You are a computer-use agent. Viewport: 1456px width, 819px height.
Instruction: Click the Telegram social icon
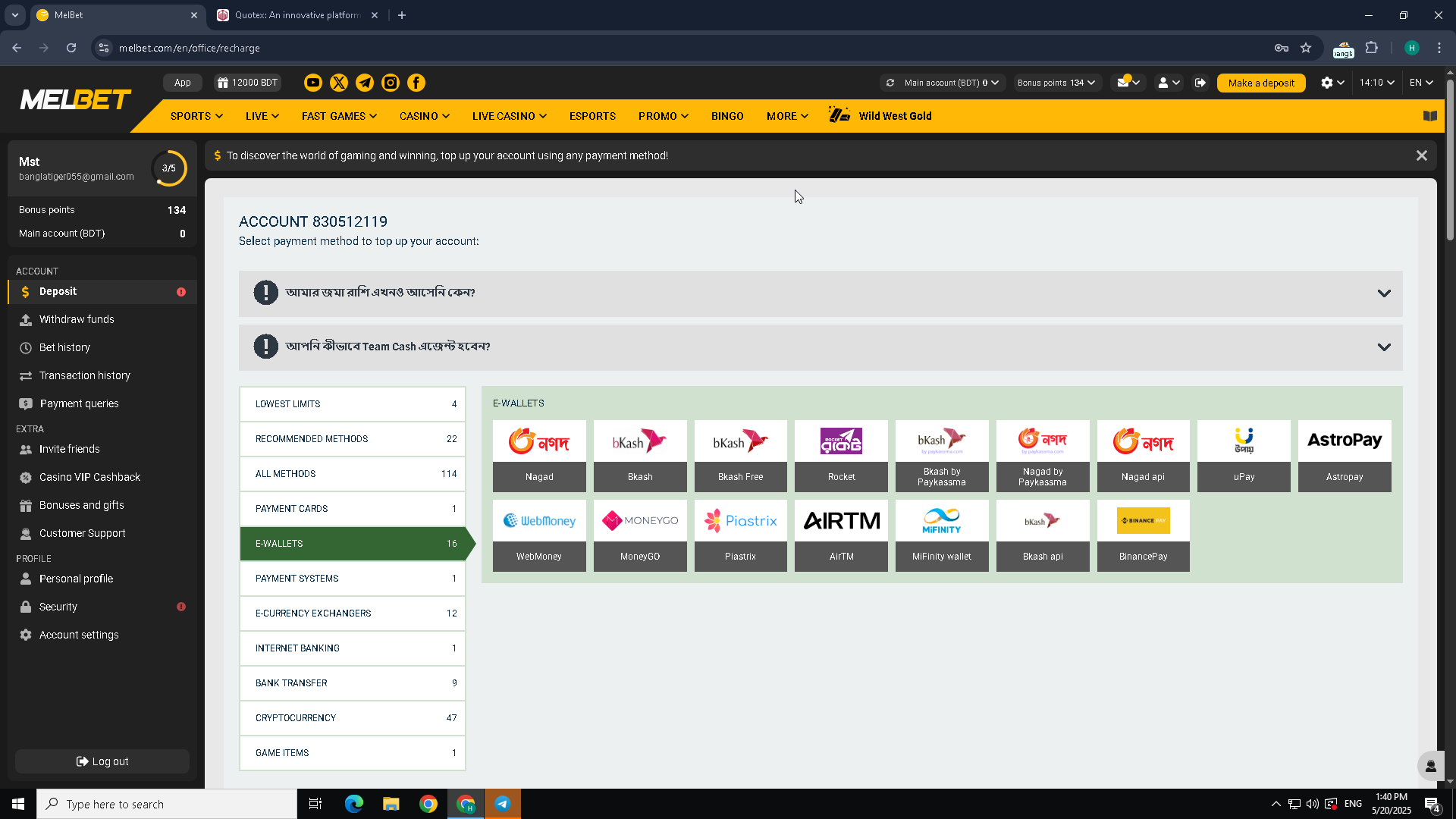(365, 83)
